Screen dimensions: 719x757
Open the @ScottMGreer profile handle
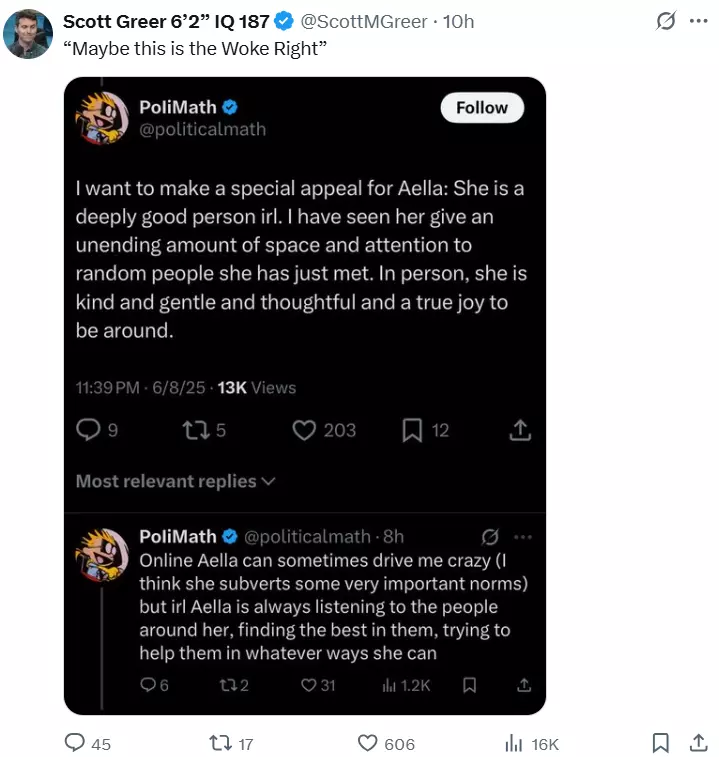(x=364, y=22)
